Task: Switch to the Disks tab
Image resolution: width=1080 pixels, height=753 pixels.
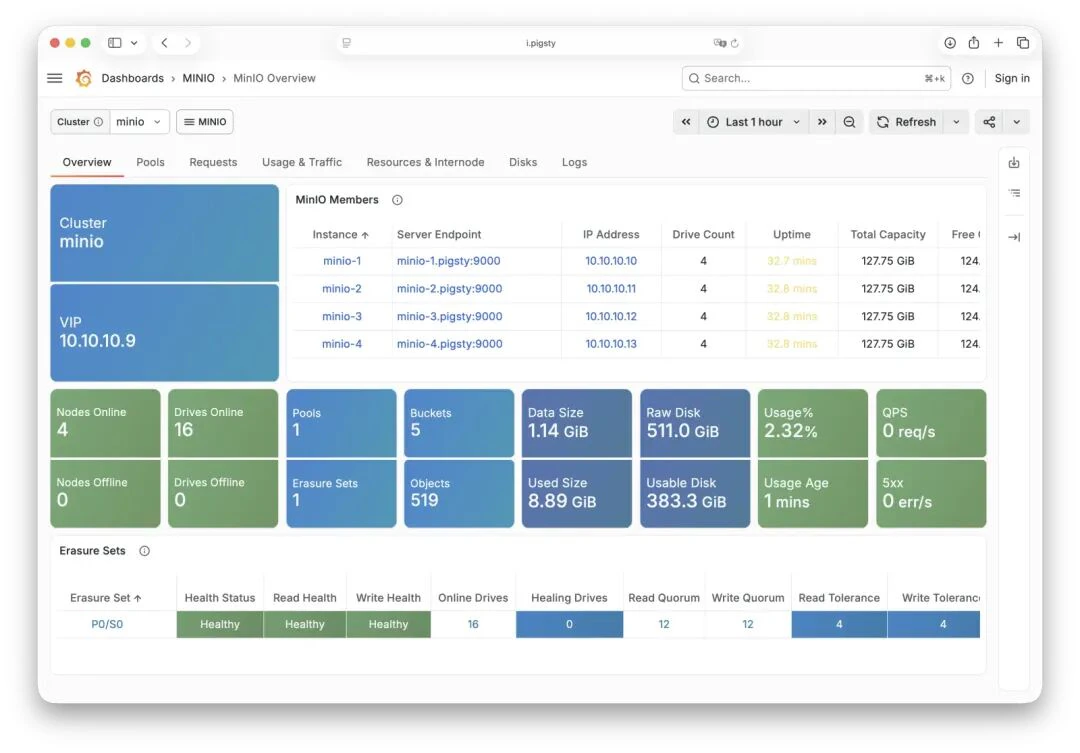Action: tap(523, 163)
